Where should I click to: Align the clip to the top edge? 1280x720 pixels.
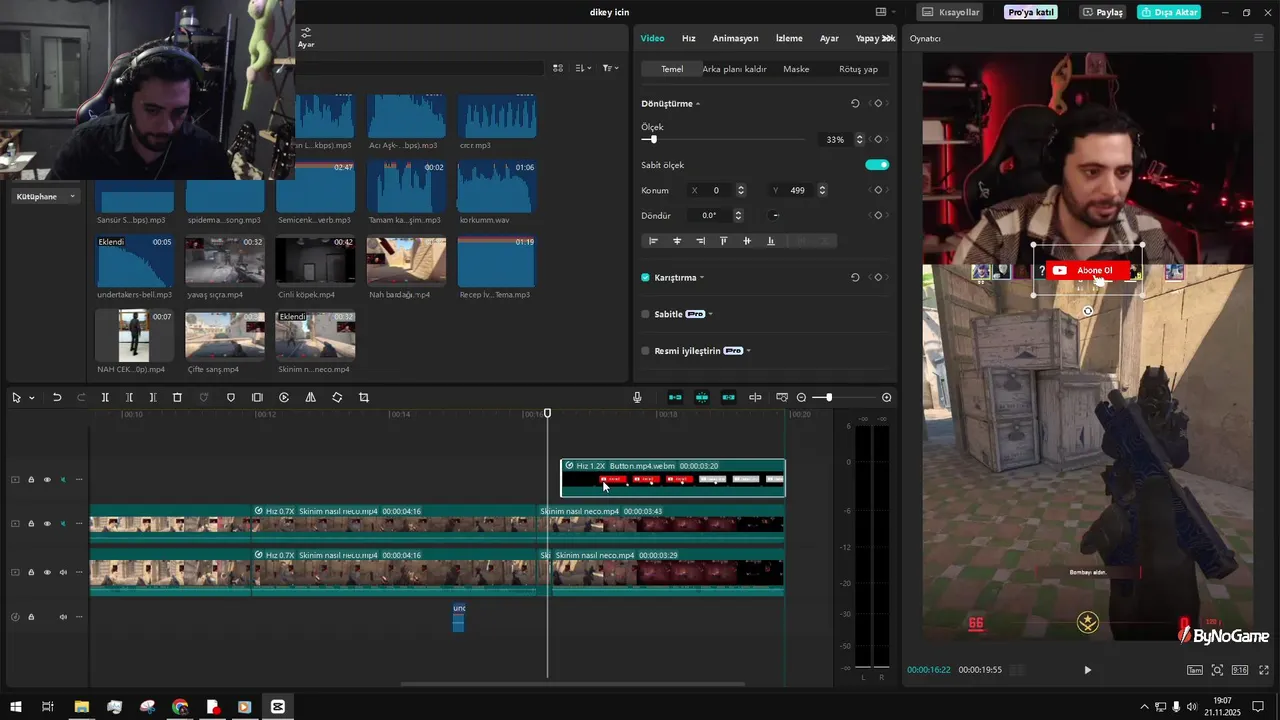point(724,241)
